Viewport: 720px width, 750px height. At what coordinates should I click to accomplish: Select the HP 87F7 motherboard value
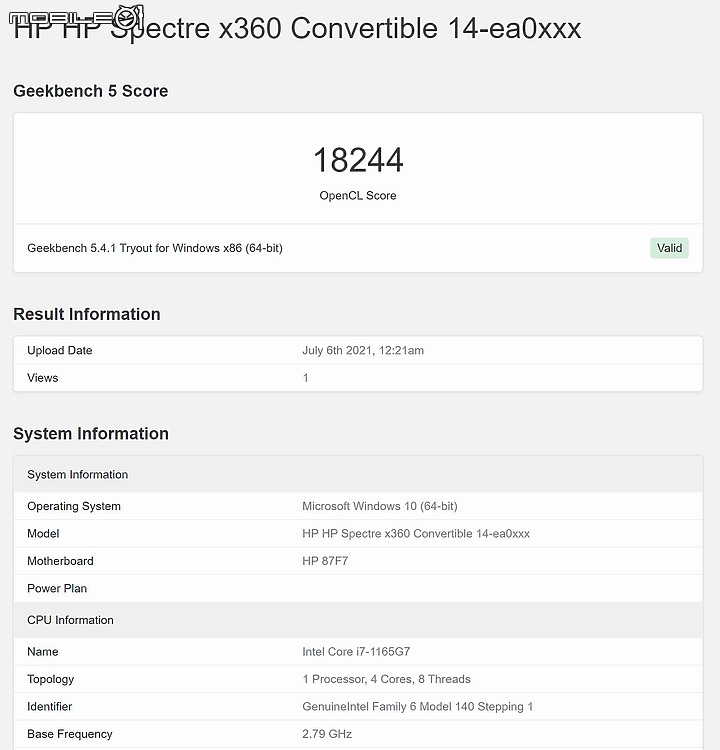click(325, 561)
